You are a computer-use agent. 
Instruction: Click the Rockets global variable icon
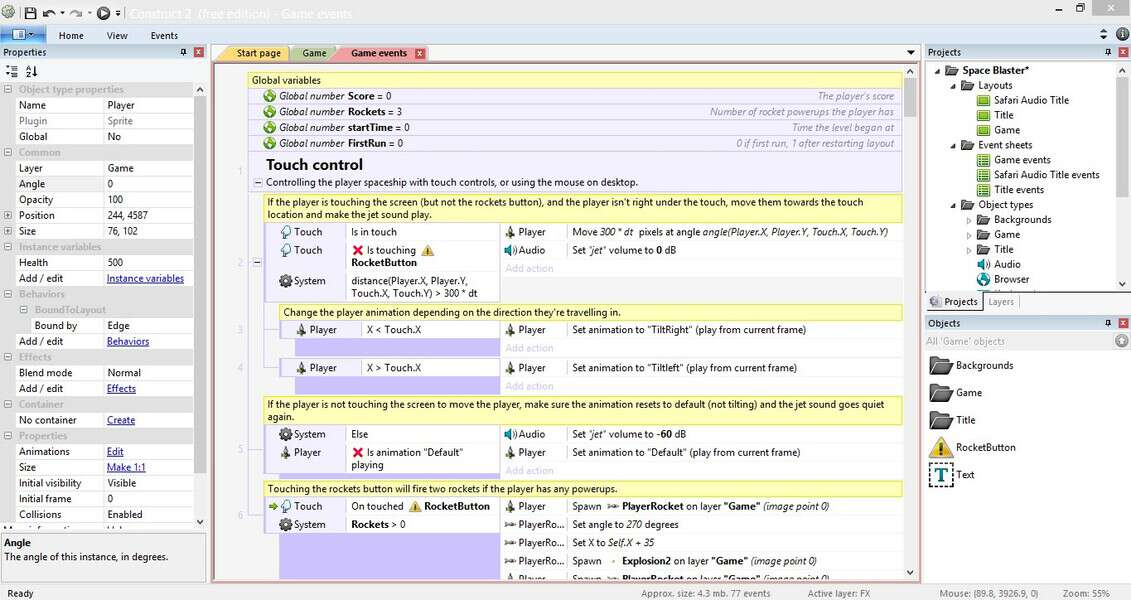270,112
